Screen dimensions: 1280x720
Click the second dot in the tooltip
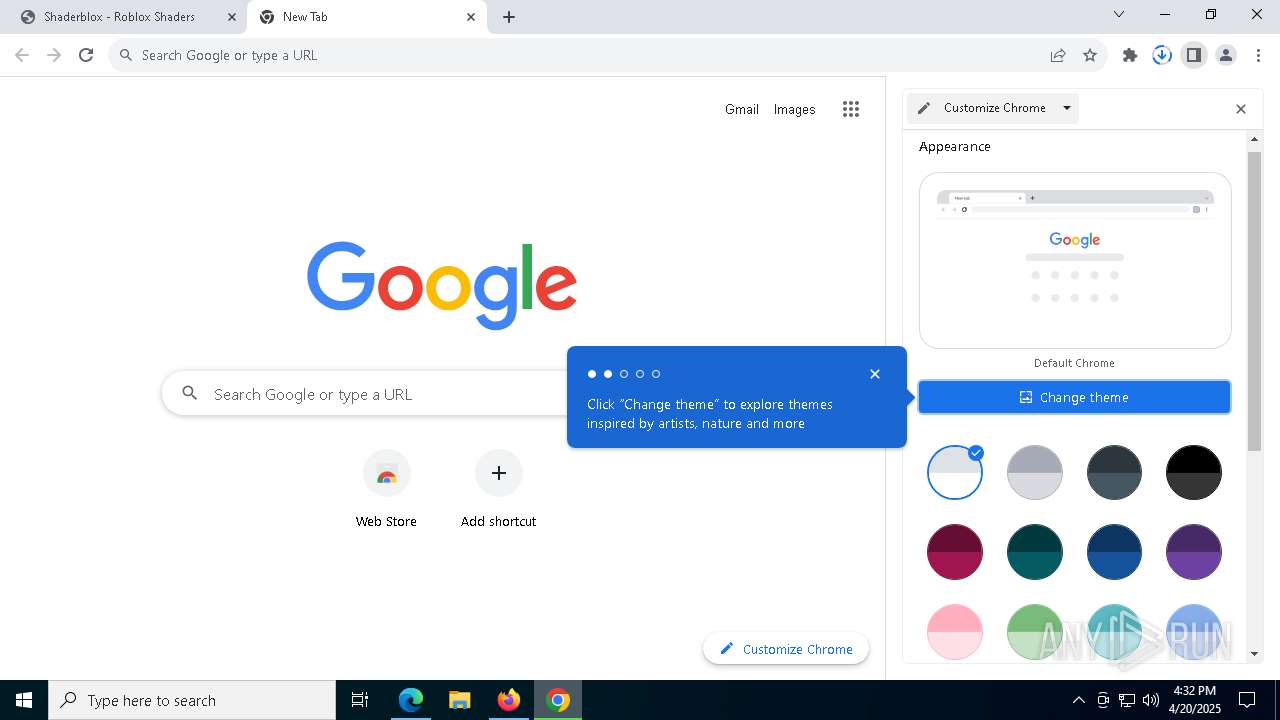click(608, 374)
